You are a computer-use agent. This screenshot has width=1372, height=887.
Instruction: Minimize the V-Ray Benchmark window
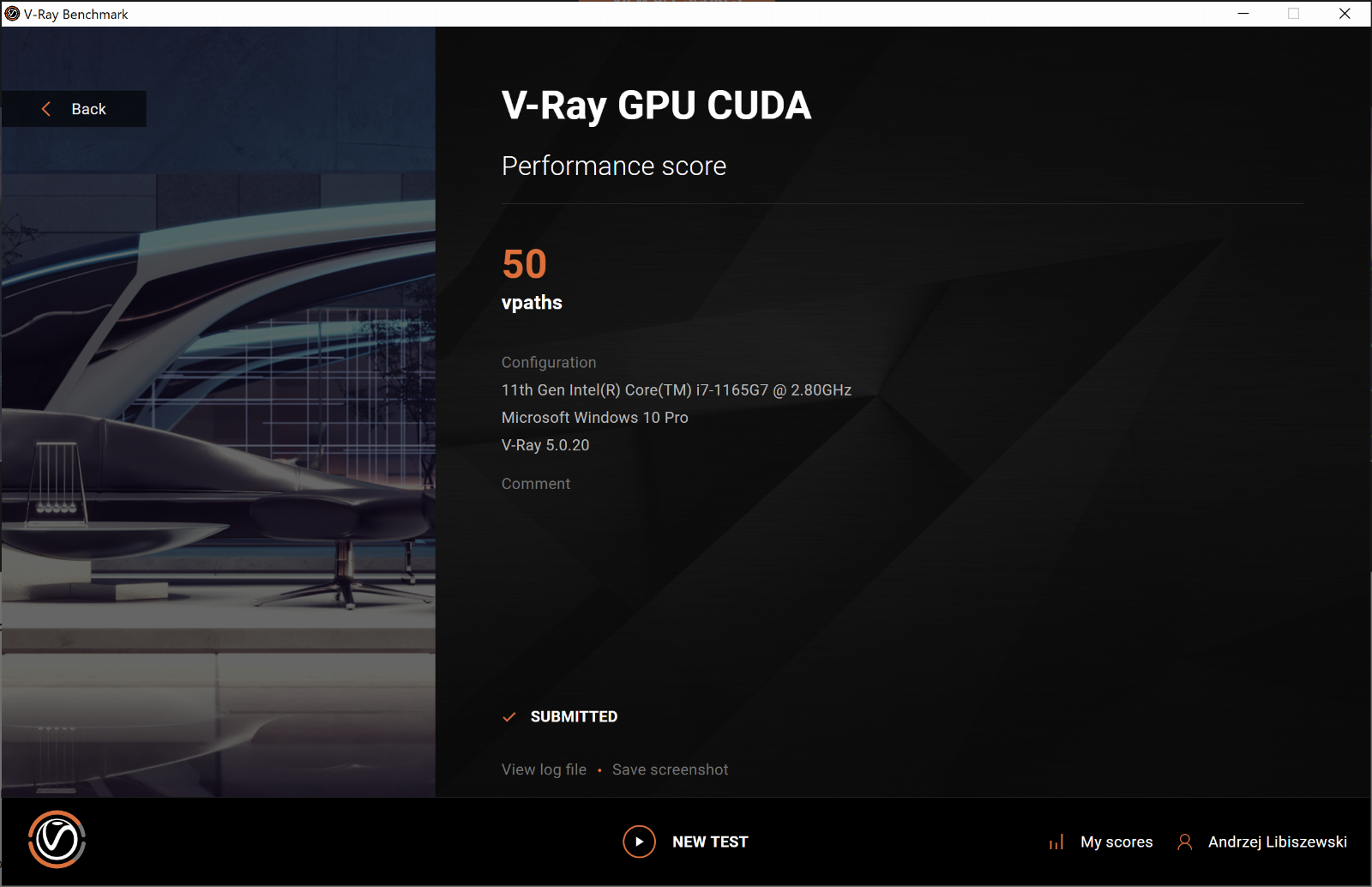click(1243, 14)
